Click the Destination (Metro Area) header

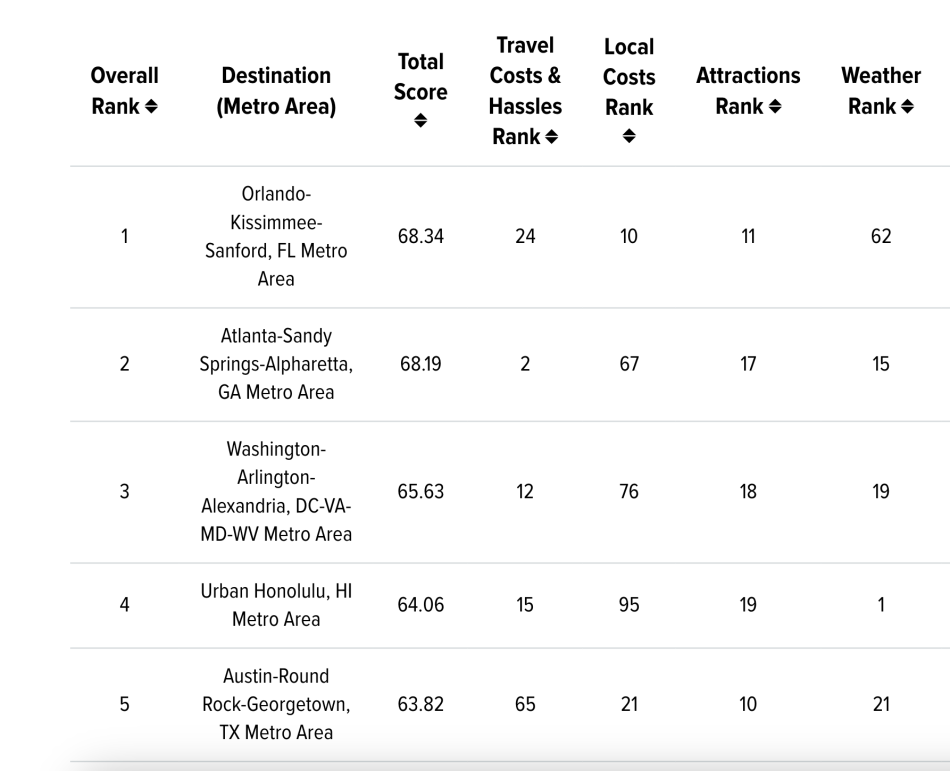[276, 91]
